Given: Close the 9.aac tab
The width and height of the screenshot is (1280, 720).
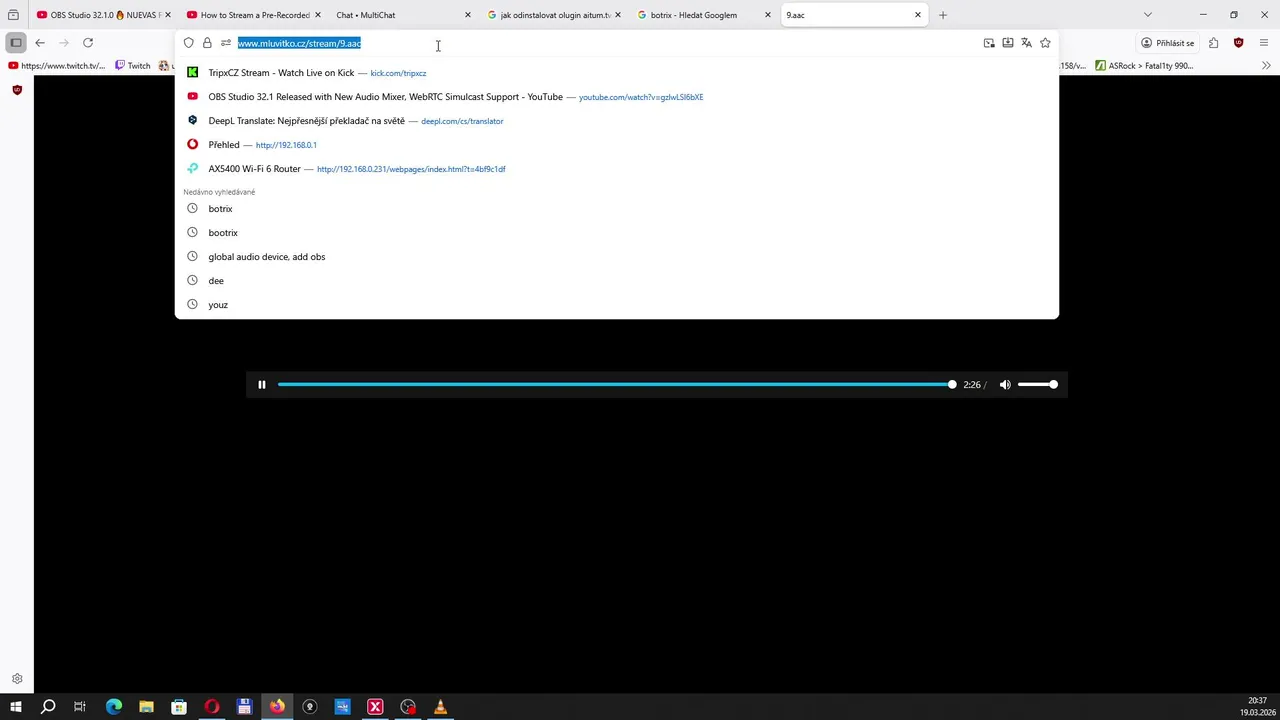Looking at the screenshot, I should point(918,15).
